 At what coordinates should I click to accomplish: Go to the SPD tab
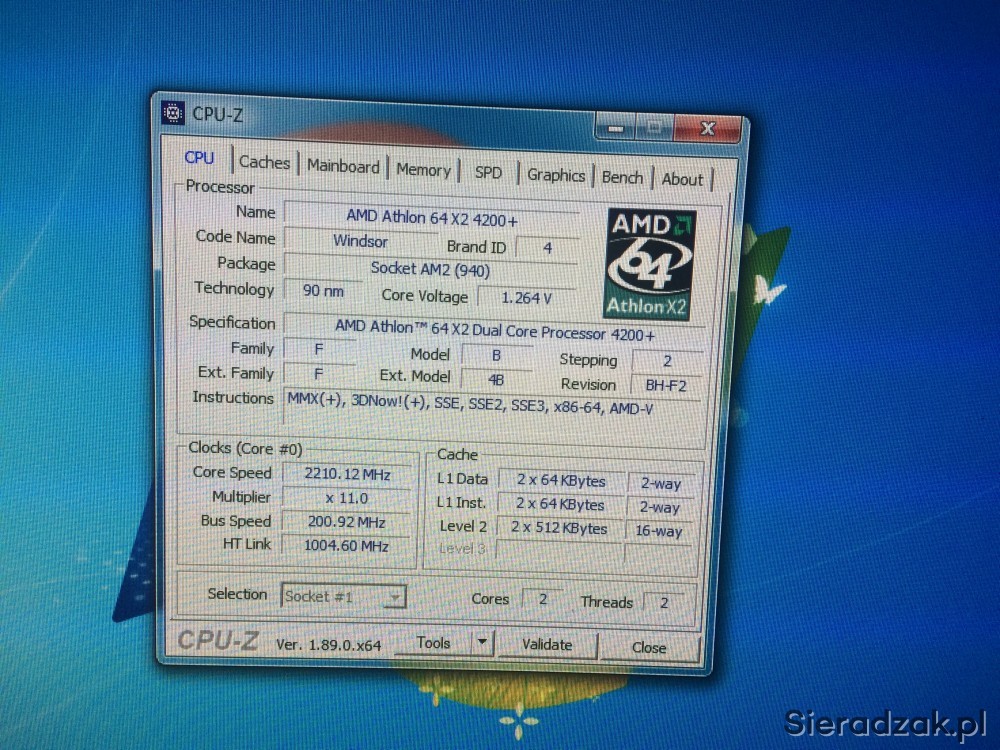(489, 173)
